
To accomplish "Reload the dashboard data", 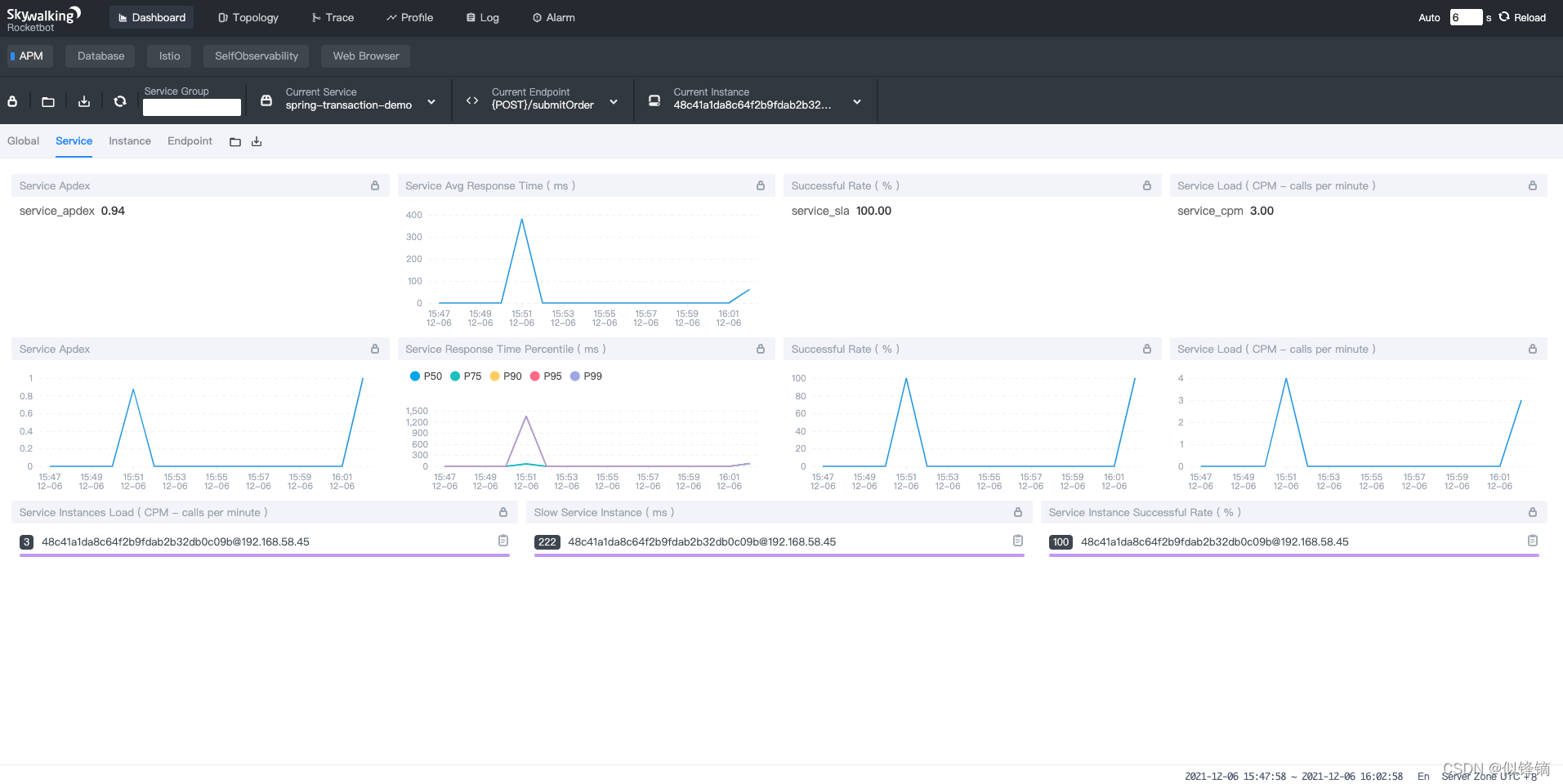I will coord(1522,17).
